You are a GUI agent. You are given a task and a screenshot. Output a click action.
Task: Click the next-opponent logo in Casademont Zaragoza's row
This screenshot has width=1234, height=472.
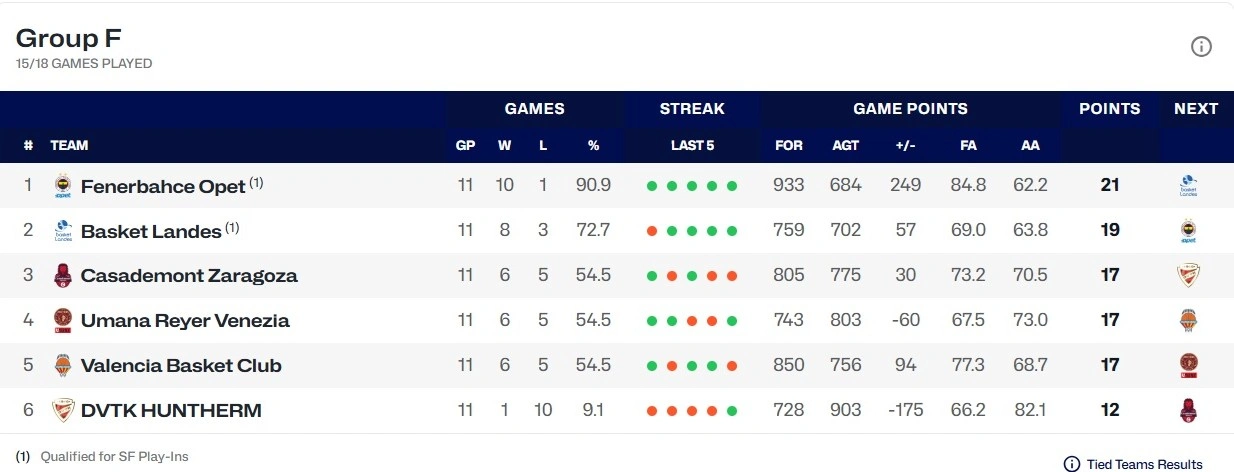(1189, 276)
